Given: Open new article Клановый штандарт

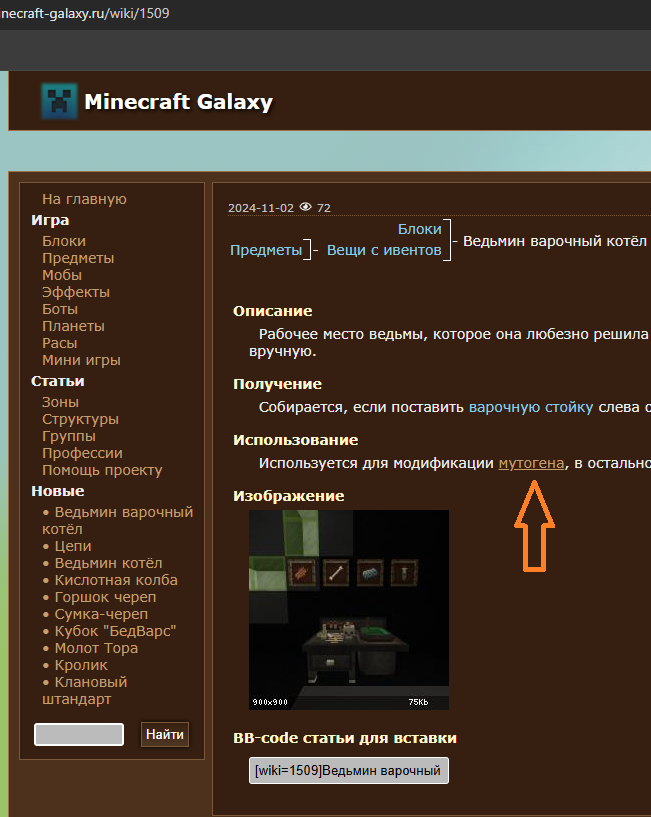Looking at the screenshot, I should point(85,690).
